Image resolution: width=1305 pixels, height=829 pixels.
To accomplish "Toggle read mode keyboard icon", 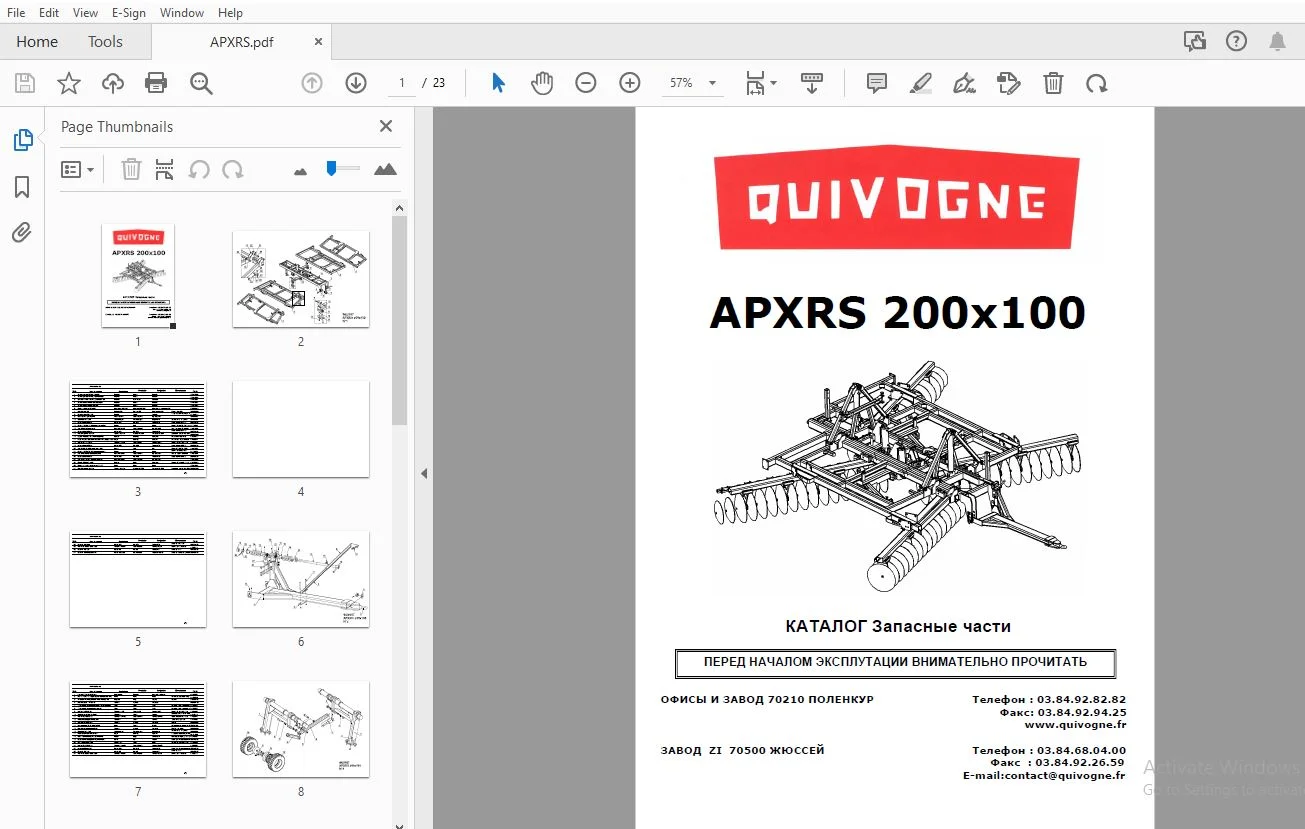I will point(812,84).
